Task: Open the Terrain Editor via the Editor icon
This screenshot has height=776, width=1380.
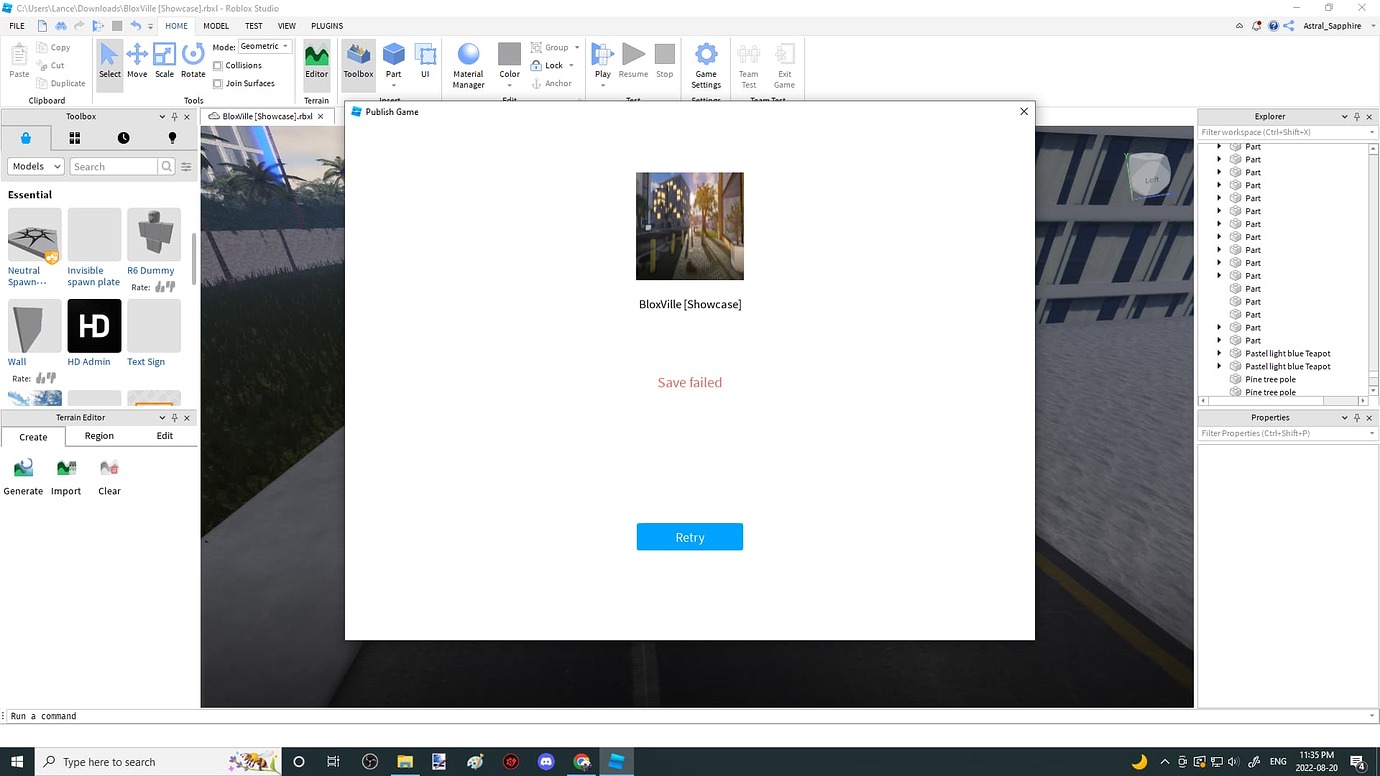Action: (316, 60)
